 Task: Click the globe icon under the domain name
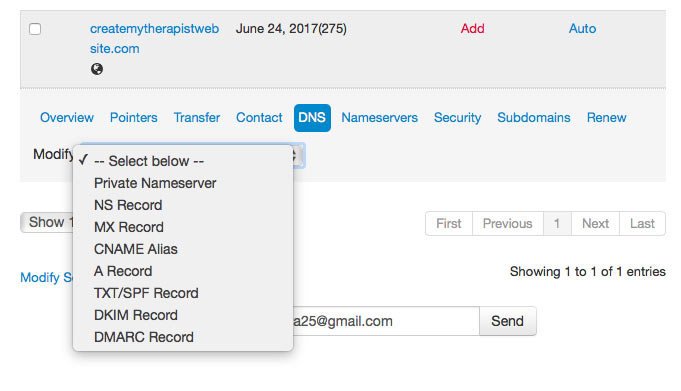pos(97,69)
